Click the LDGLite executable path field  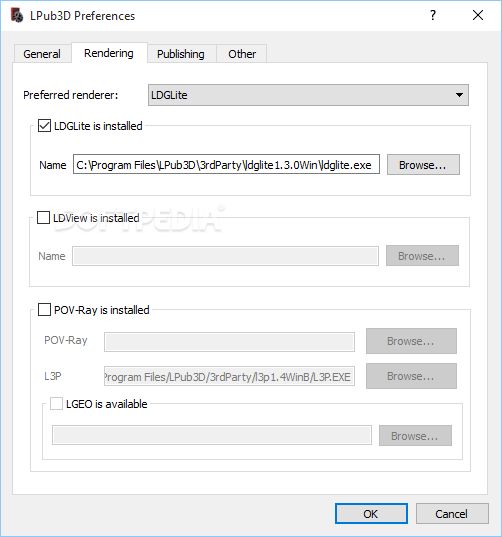pos(226,164)
